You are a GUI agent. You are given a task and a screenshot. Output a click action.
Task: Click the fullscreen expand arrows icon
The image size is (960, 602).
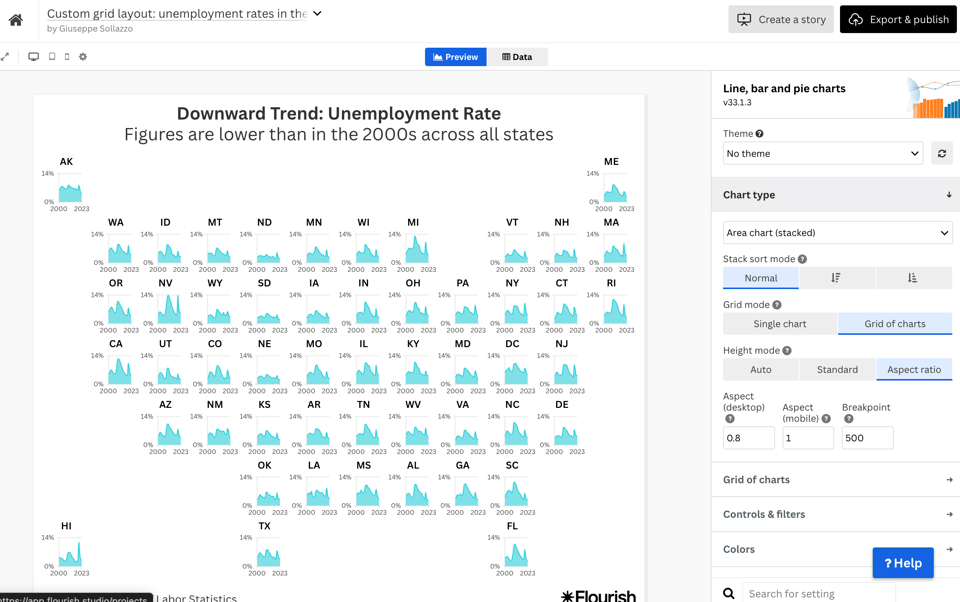point(6,57)
